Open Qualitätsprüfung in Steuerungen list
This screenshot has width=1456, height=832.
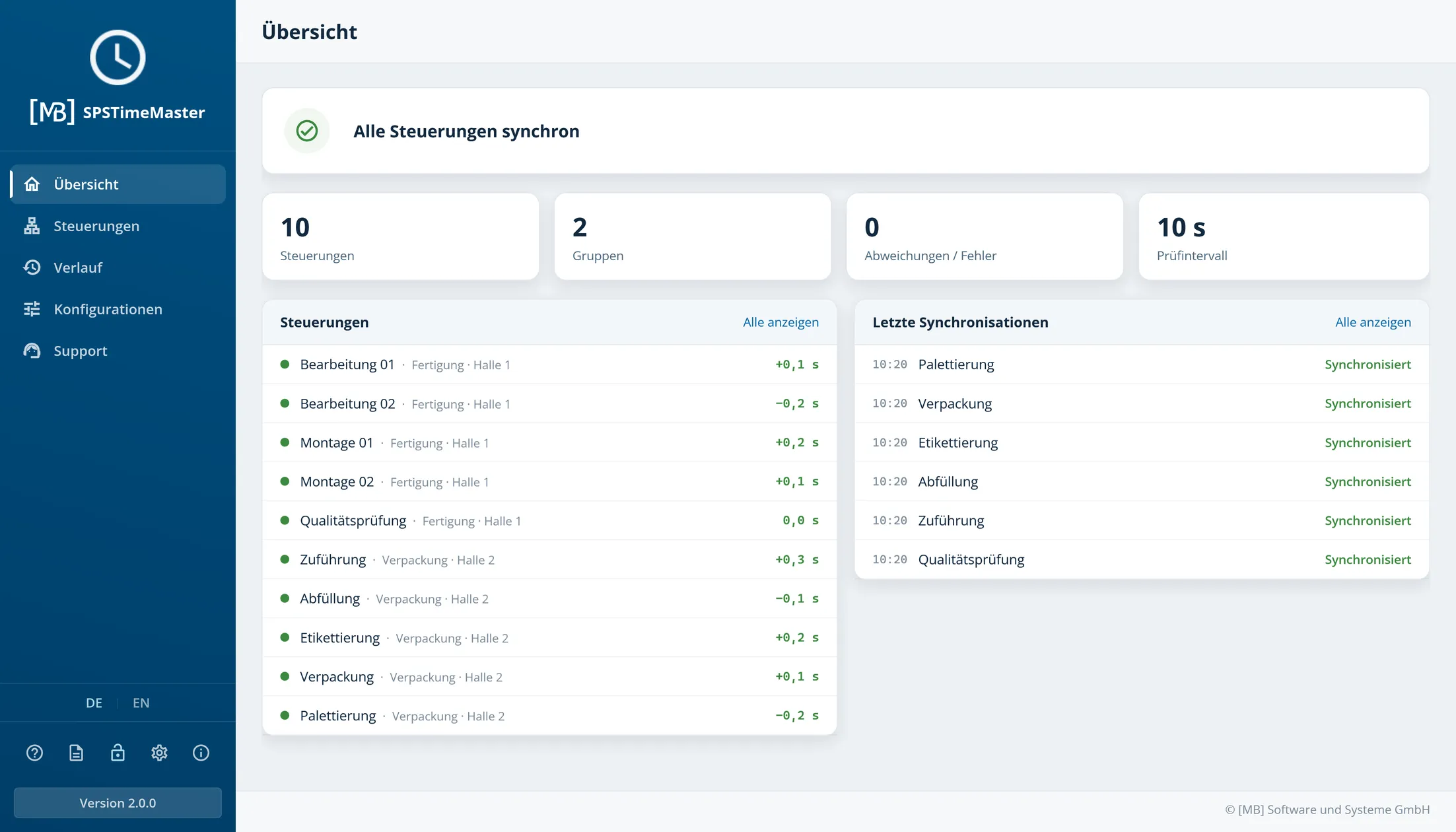coord(549,520)
